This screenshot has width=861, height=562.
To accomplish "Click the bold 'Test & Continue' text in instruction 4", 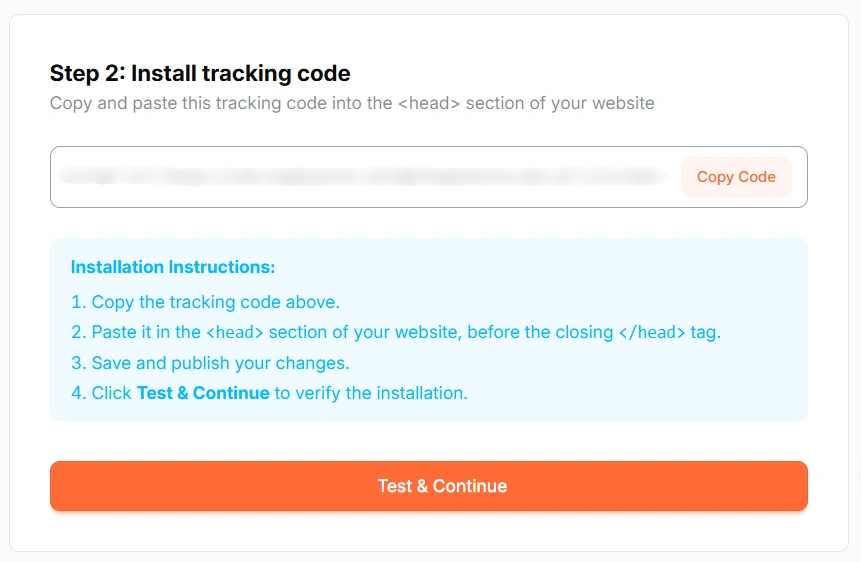I will (203, 393).
